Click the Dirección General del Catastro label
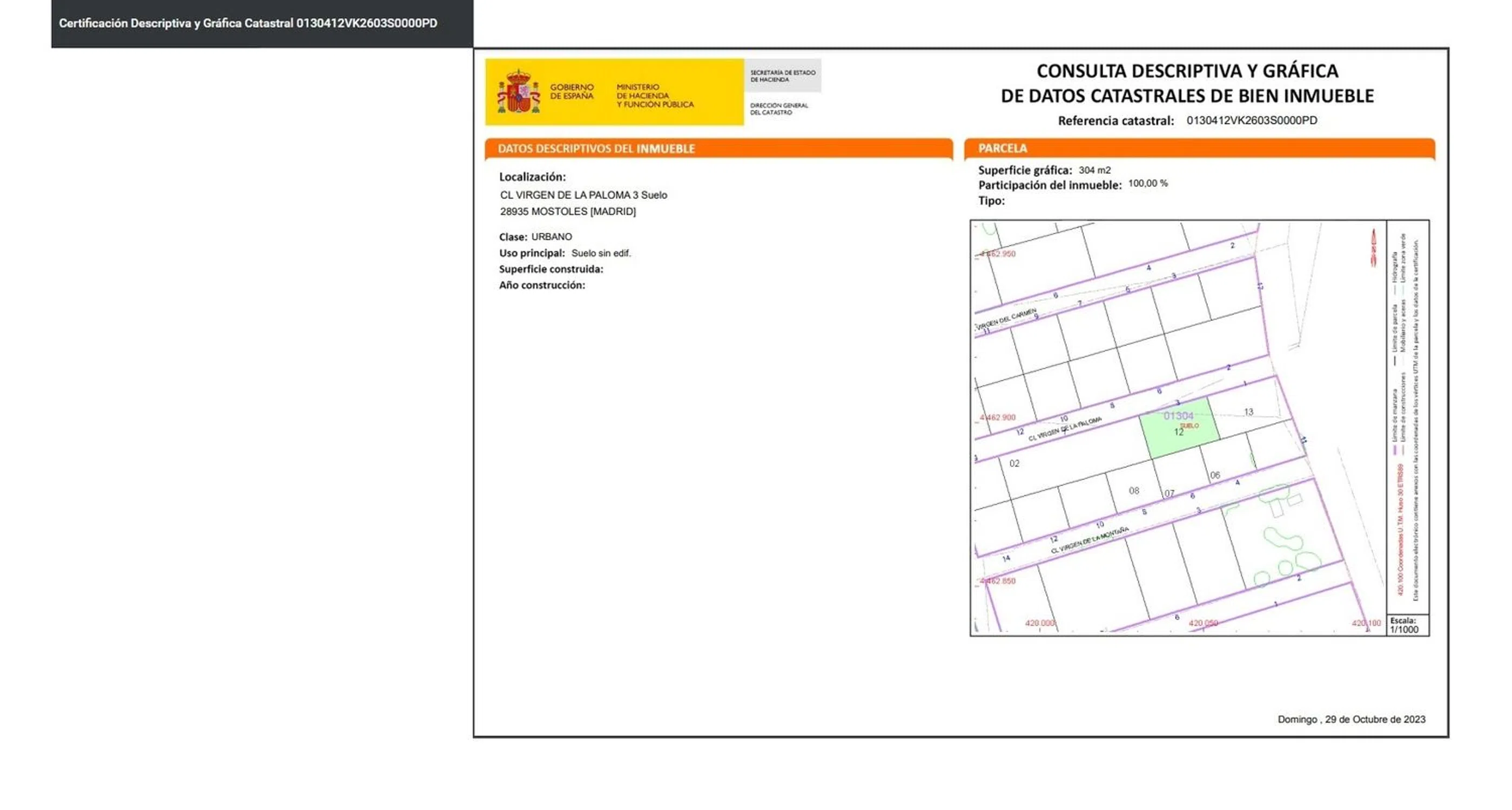This screenshot has height=810, width=1512. tap(779, 109)
